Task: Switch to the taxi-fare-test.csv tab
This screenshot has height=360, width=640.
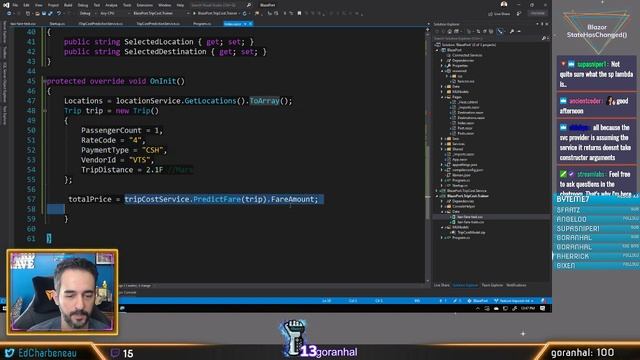Action: coord(23,24)
